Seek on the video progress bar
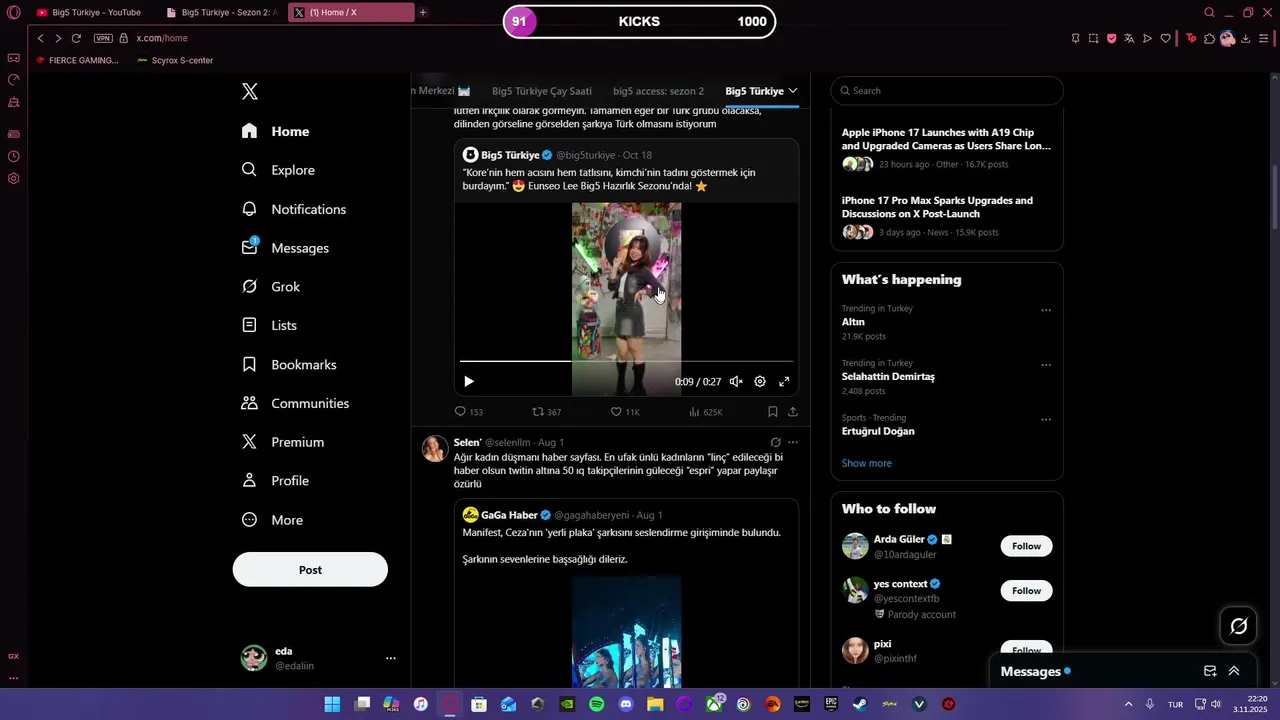Viewport: 1280px width, 720px height. click(626, 361)
